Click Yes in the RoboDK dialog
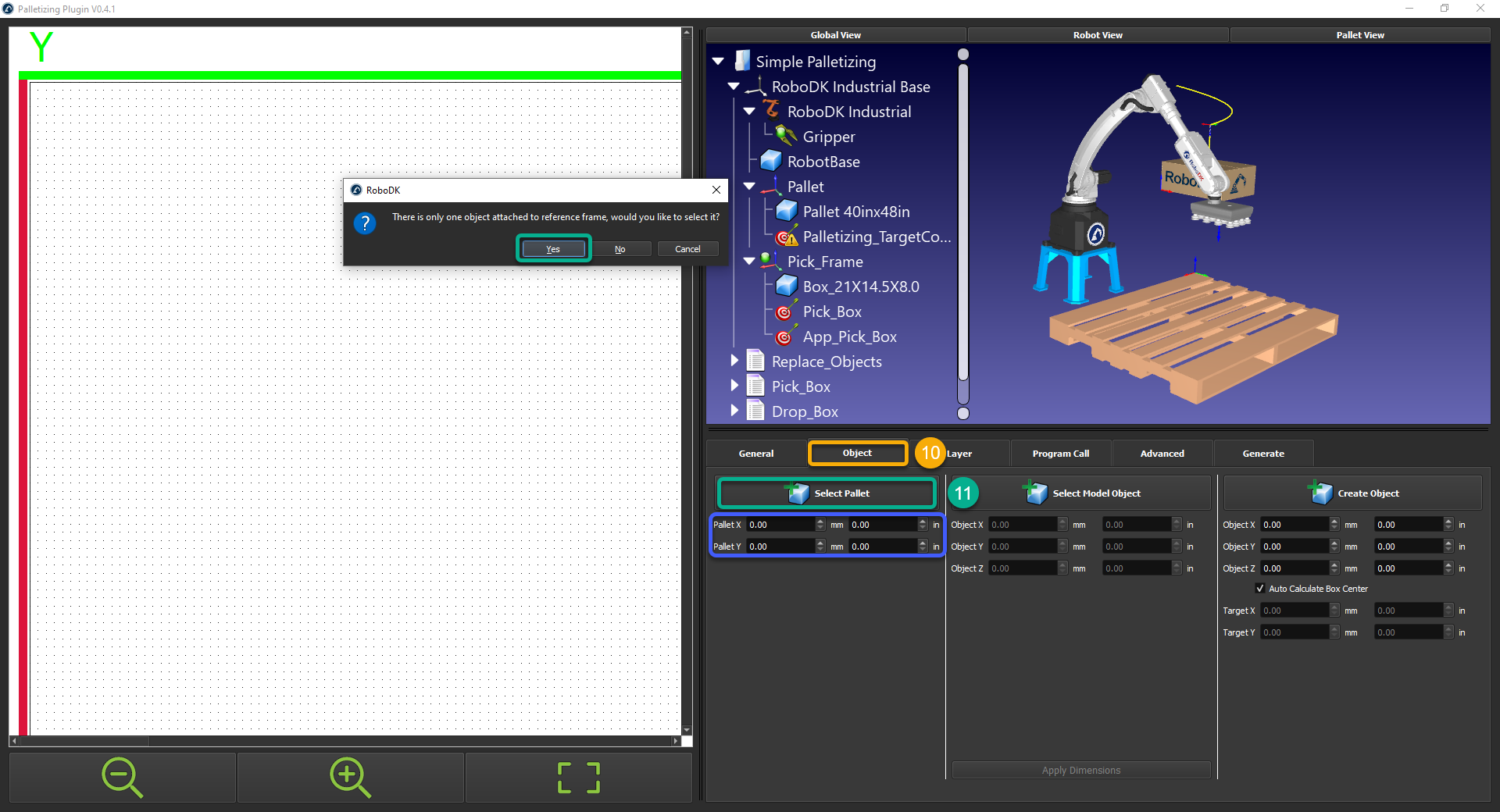The image size is (1500, 812). point(553,248)
